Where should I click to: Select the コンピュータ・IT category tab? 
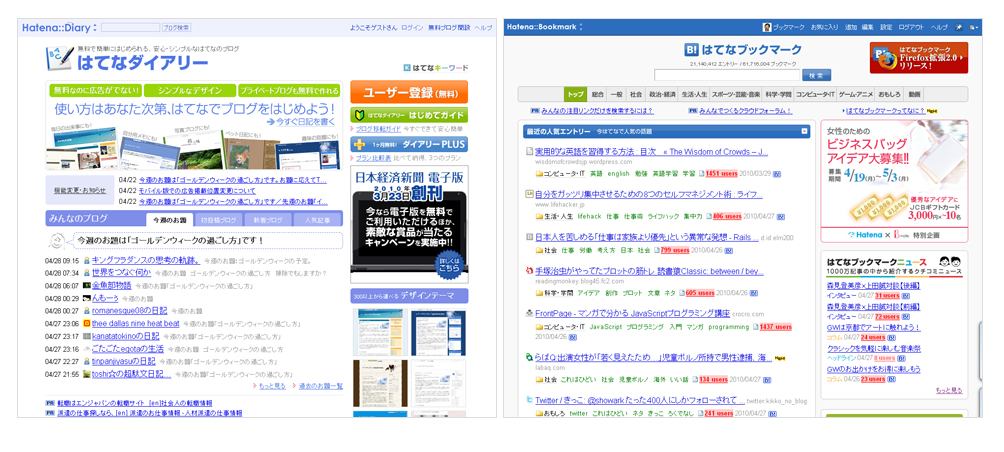point(815,94)
